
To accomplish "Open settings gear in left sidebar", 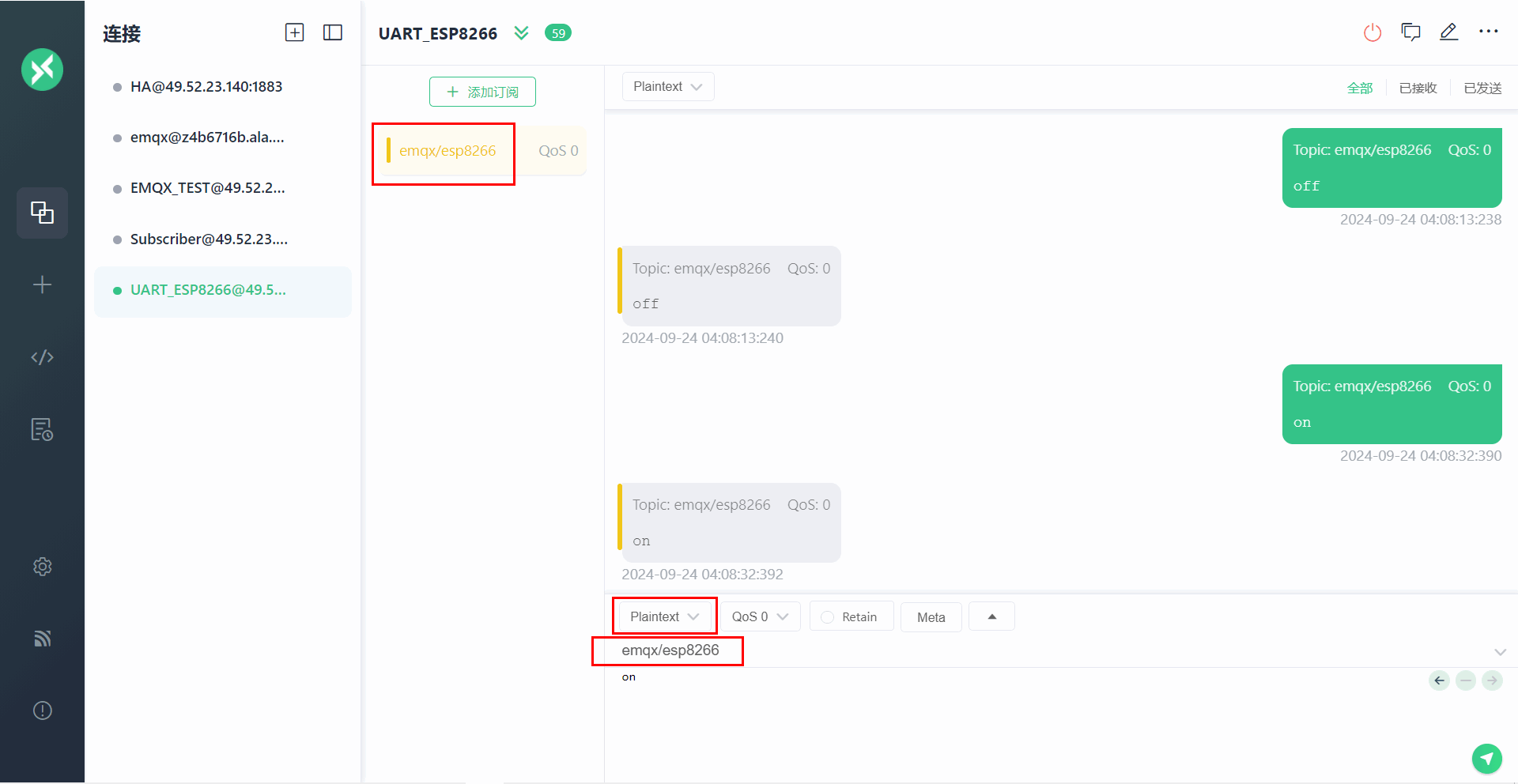I will [x=42, y=567].
